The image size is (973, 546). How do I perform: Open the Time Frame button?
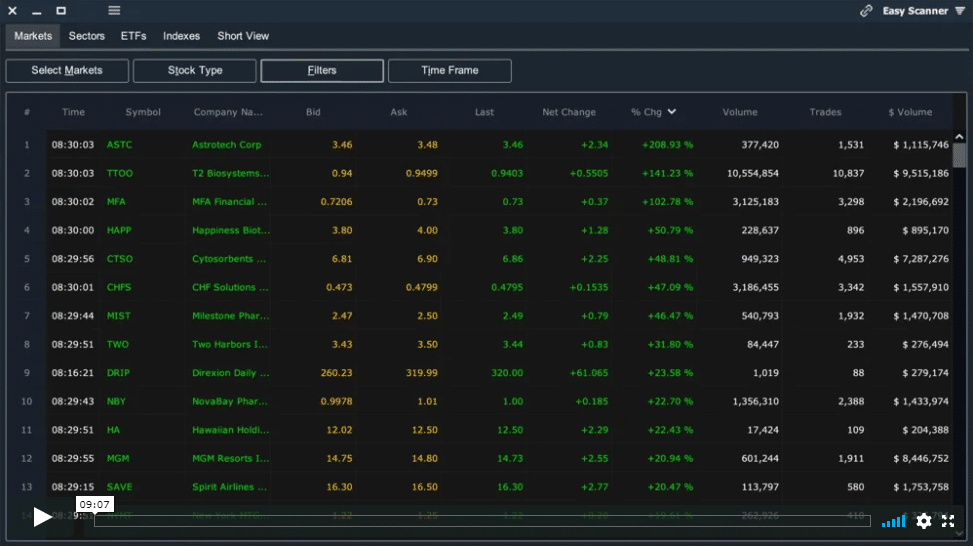tap(450, 71)
